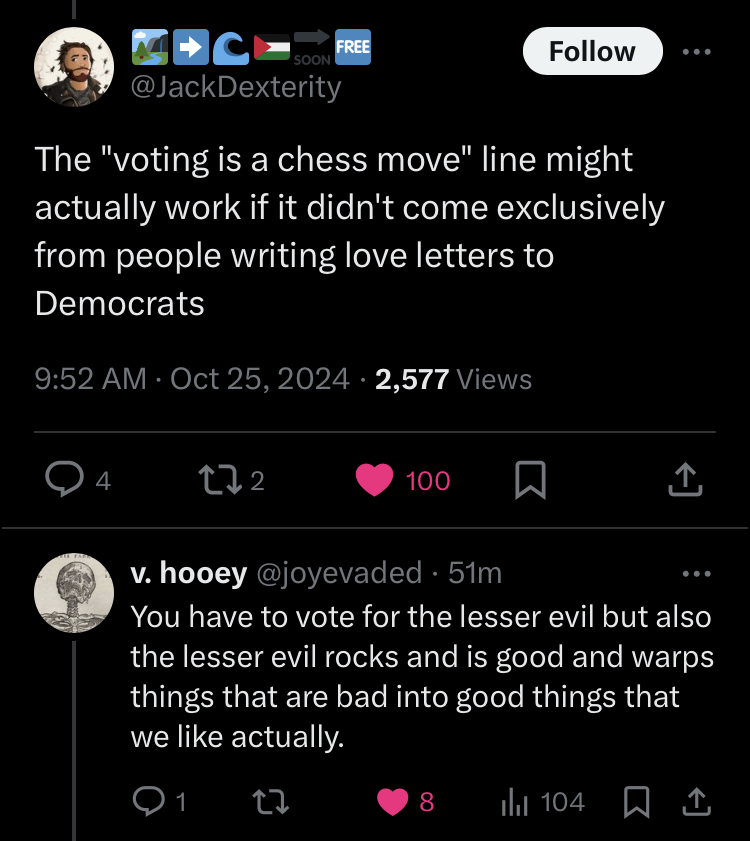The image size is (750, 841).
Task: Open the 9:52 AM Oct 25, 2024 timestamp
Action: (x=192, y=379)
